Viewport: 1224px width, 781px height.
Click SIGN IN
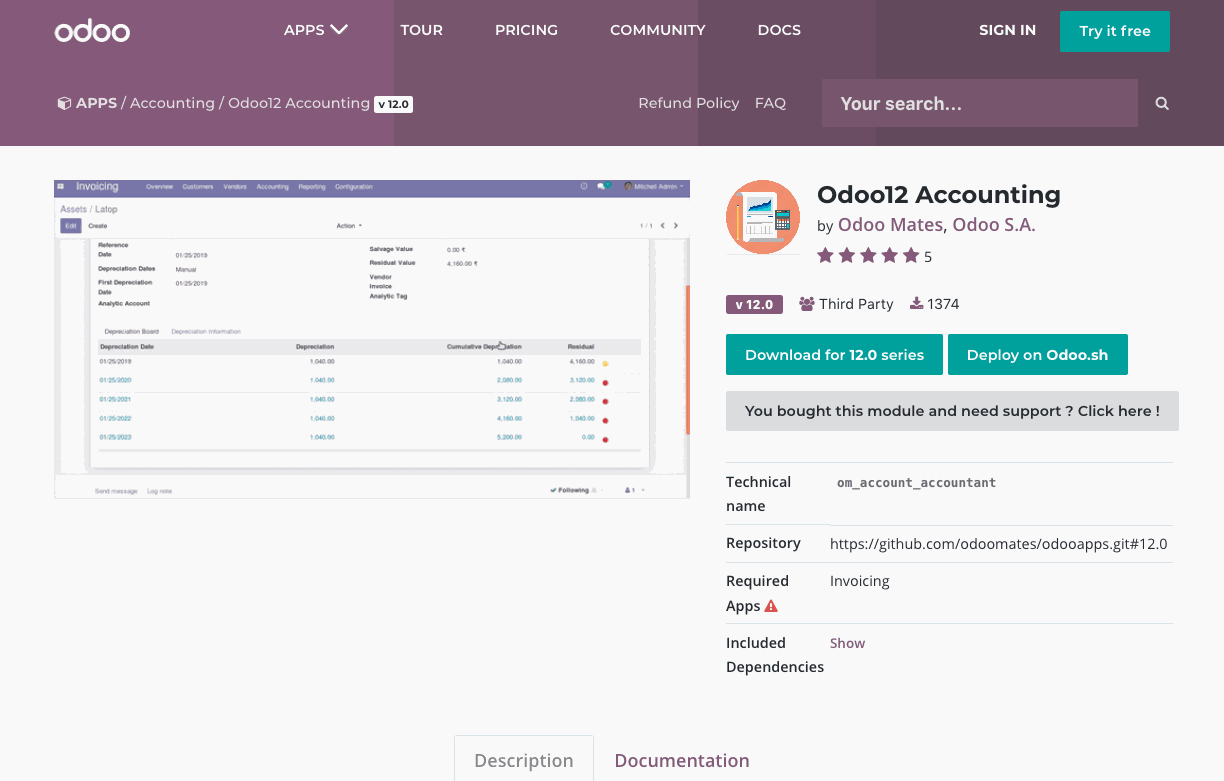(x=1007, y=30)
